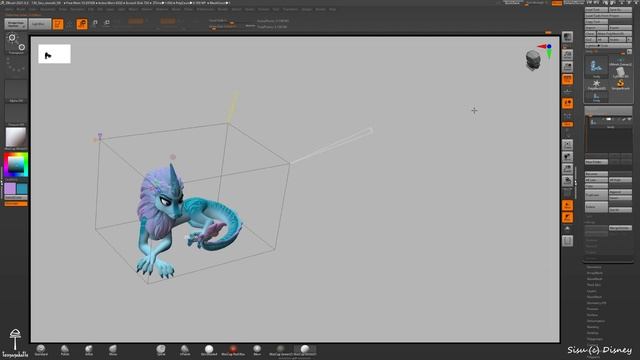The width and height of the screenshot is (640, 360).
Task: Click the Zoom3D icon on right shelf
Action: [567, 169]
